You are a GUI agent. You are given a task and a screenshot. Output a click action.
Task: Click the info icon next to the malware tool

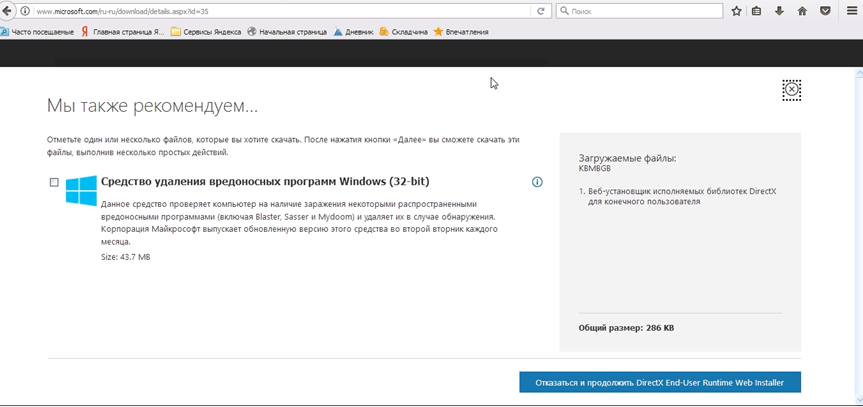537,182
